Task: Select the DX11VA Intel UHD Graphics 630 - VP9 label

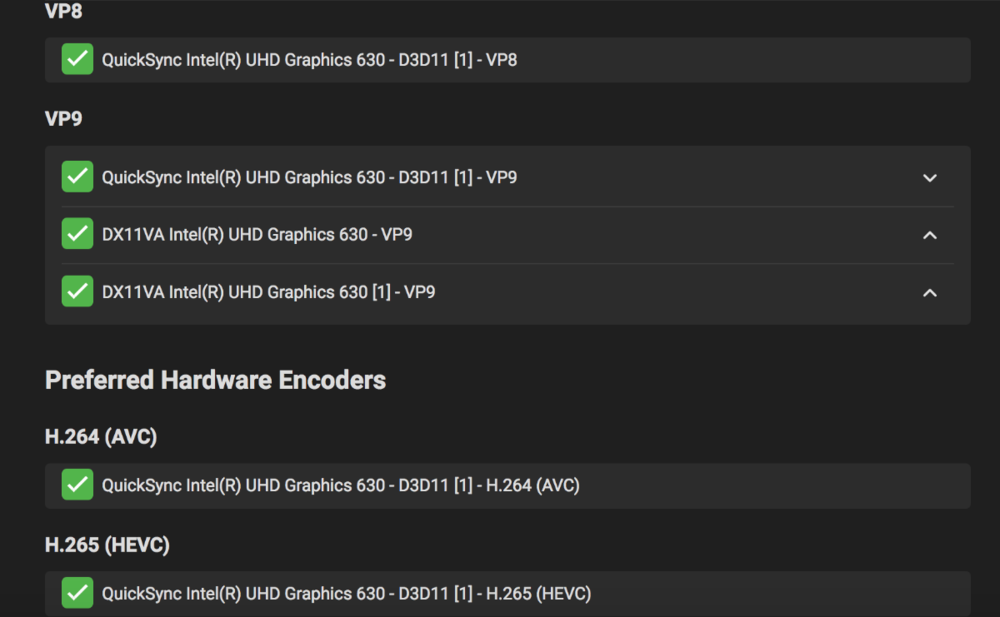Action: click(257, 235)
